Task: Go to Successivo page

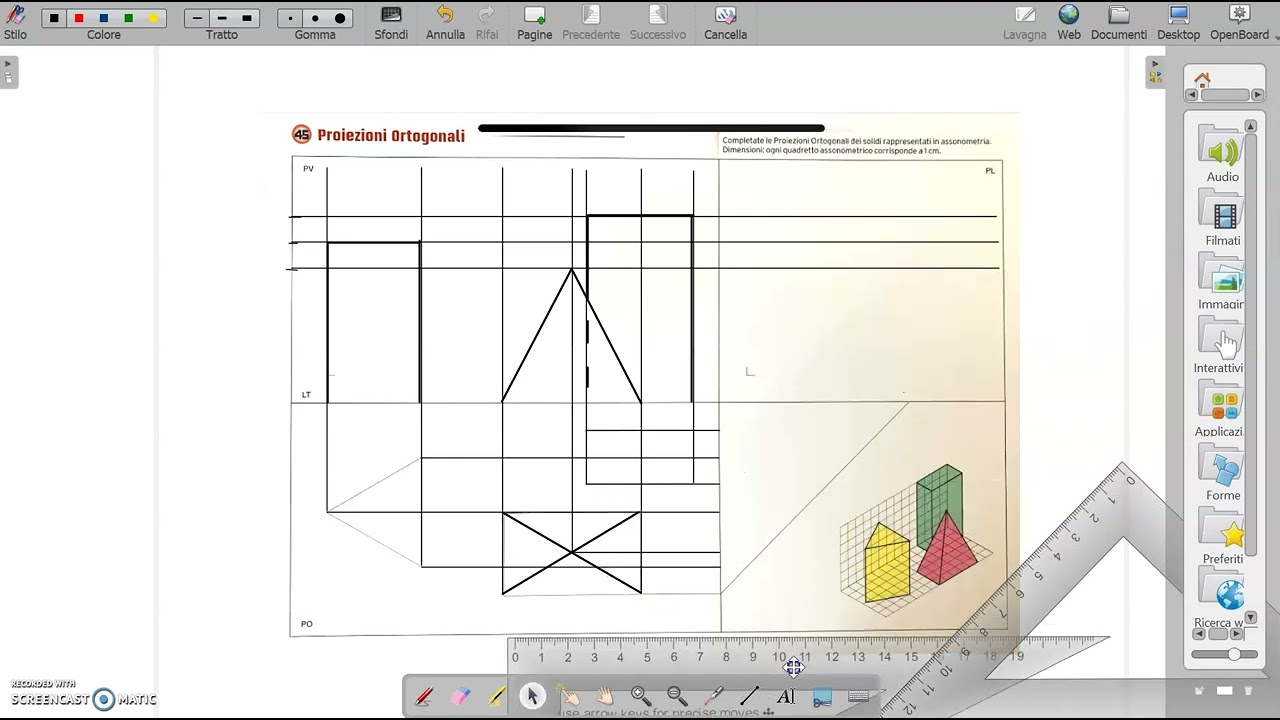Action: [x=658, y=22]
